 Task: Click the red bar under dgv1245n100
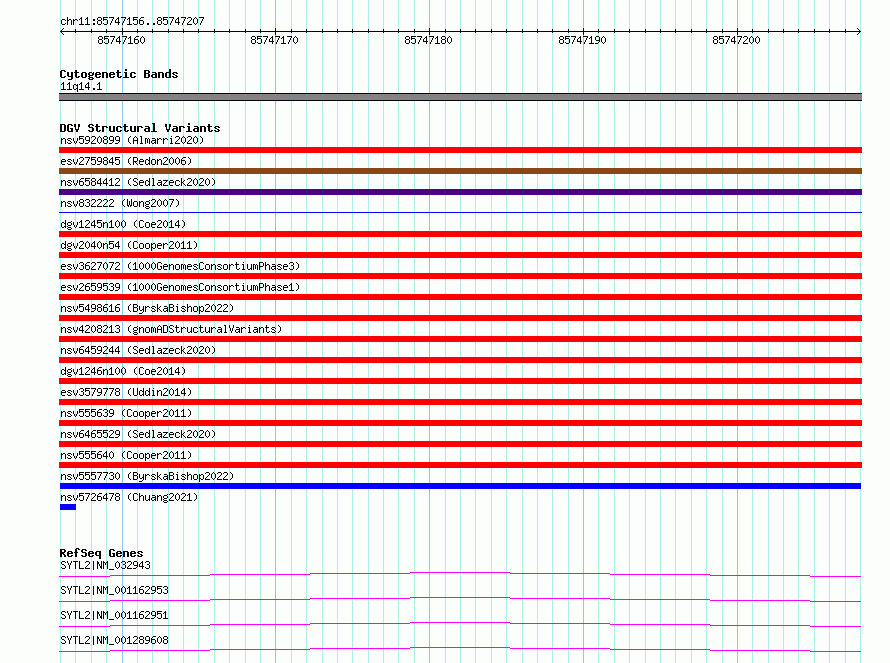(x=460, y=234)
